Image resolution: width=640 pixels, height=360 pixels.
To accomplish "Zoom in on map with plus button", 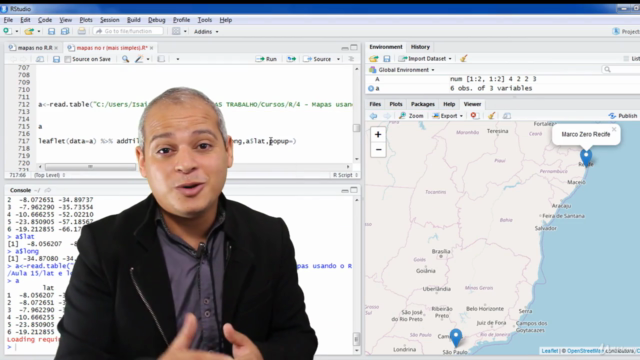I will [x=378, y=134].
